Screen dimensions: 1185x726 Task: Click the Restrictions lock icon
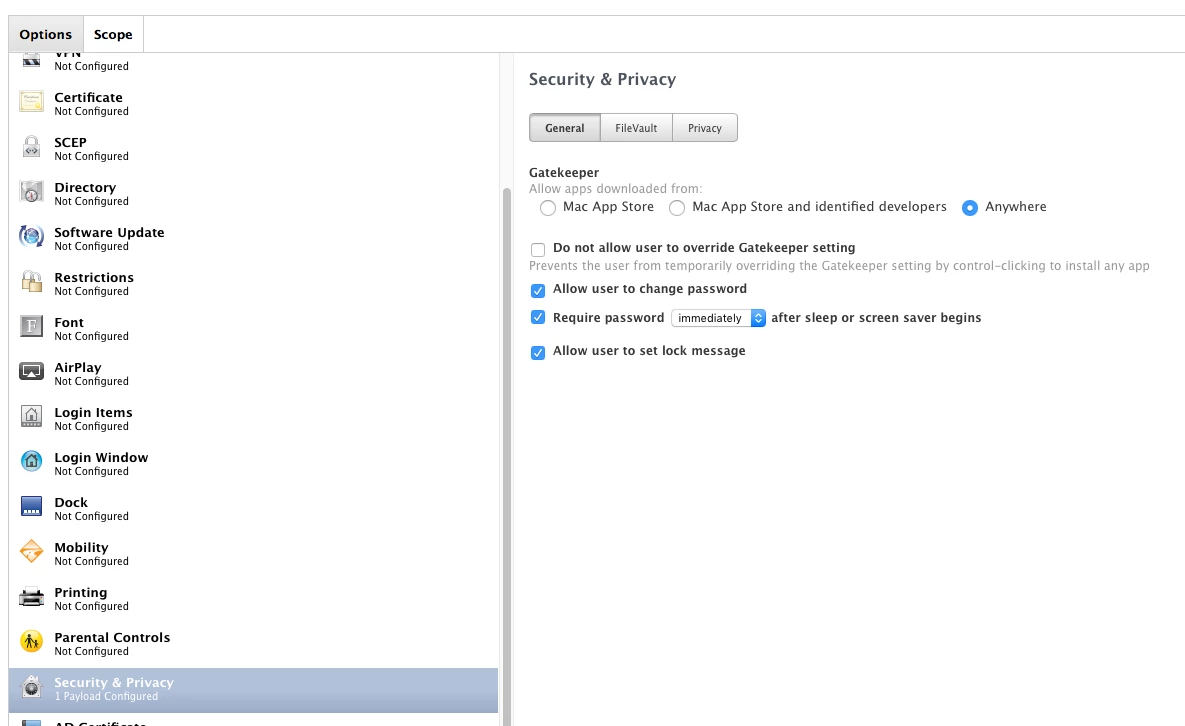[x=31, y=282]
